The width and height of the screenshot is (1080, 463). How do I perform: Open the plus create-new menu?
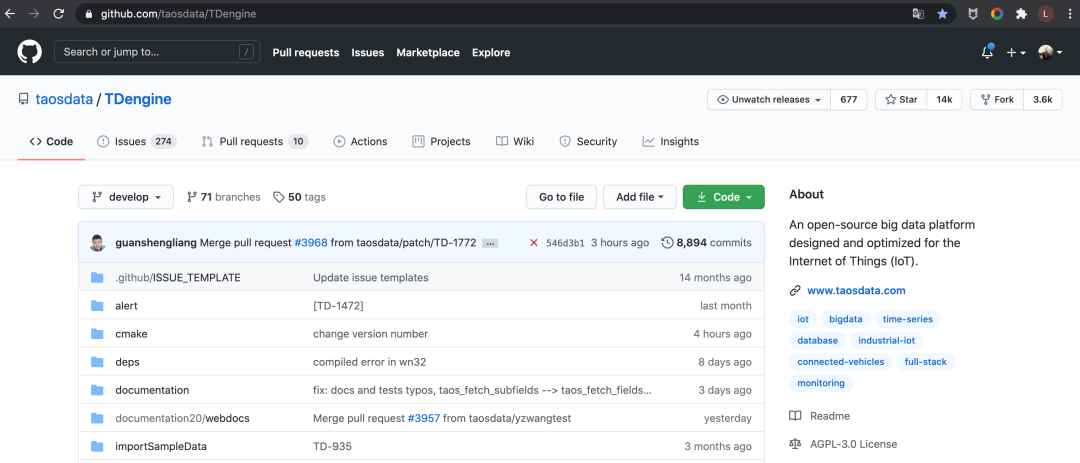tap(1016, 52)
